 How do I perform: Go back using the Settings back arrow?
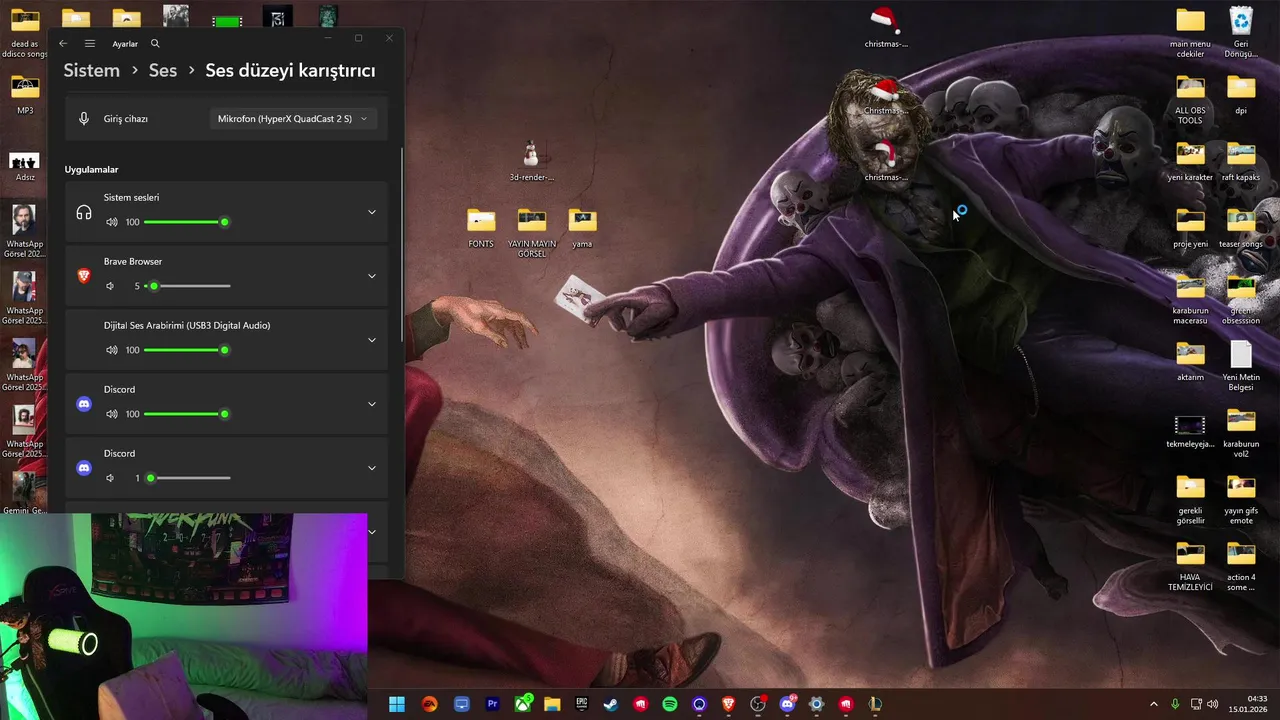63,44
